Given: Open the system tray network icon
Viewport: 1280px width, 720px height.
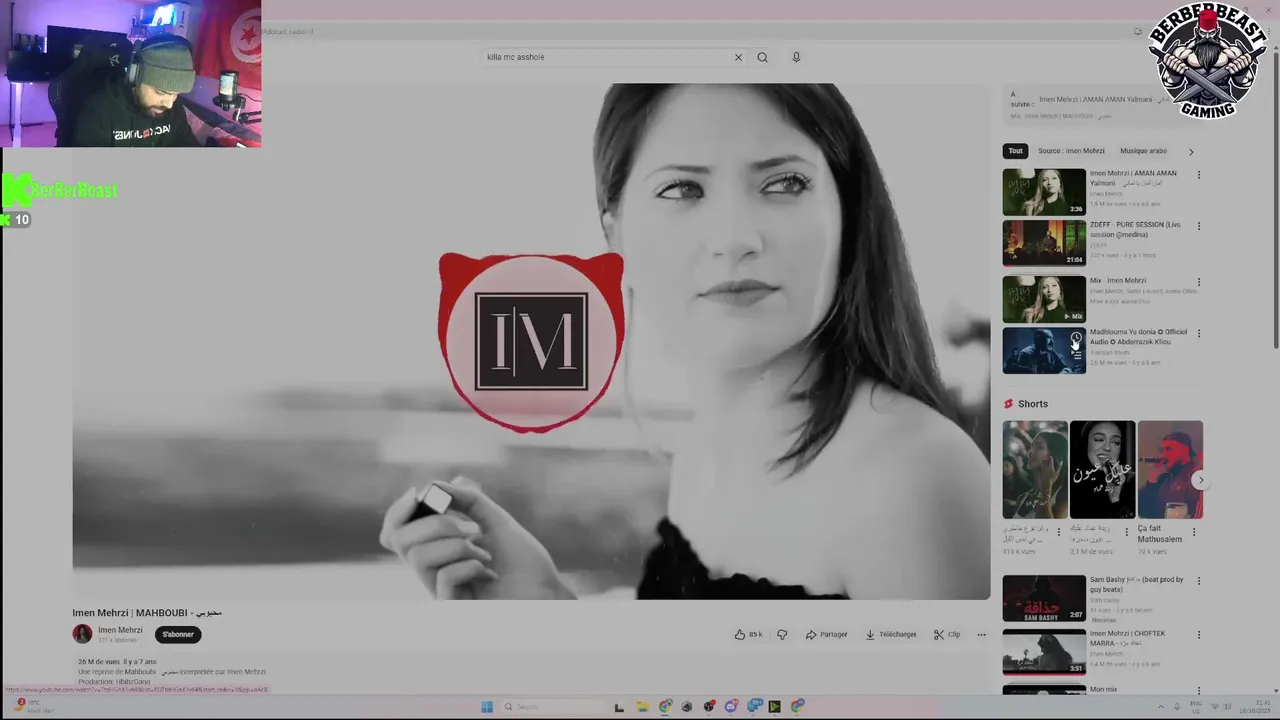Looking at the screenshot, I should pyautogui.click(x=1214, y=707).
